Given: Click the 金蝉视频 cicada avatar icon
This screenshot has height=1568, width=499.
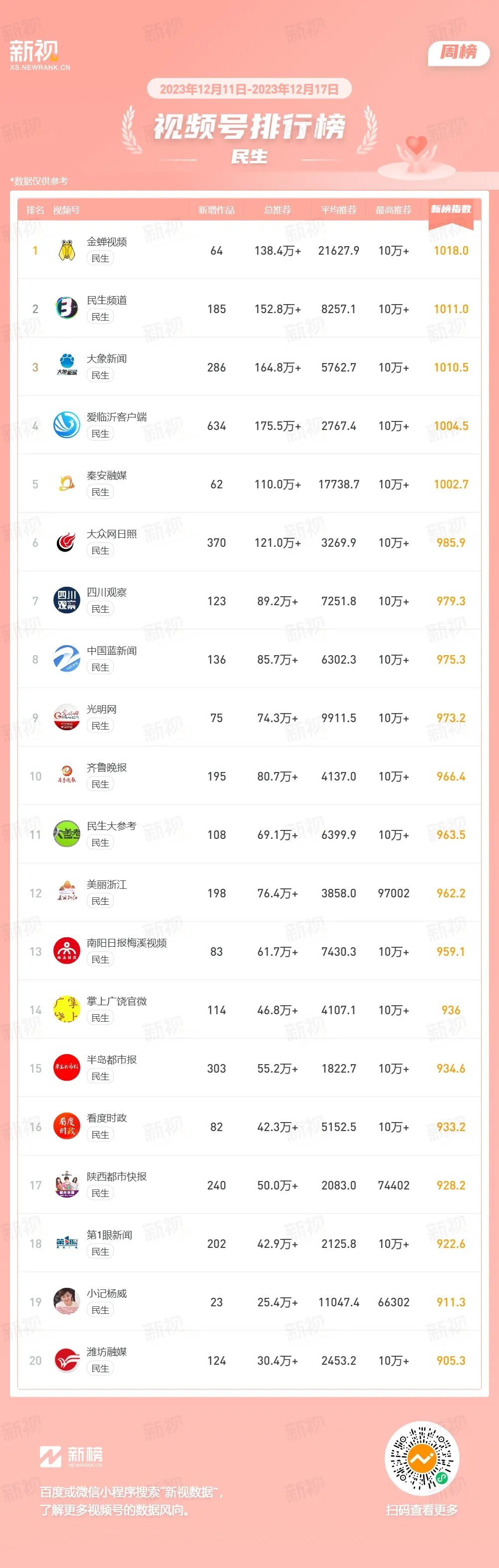Looking at the screenshot, I should (67, 250).
